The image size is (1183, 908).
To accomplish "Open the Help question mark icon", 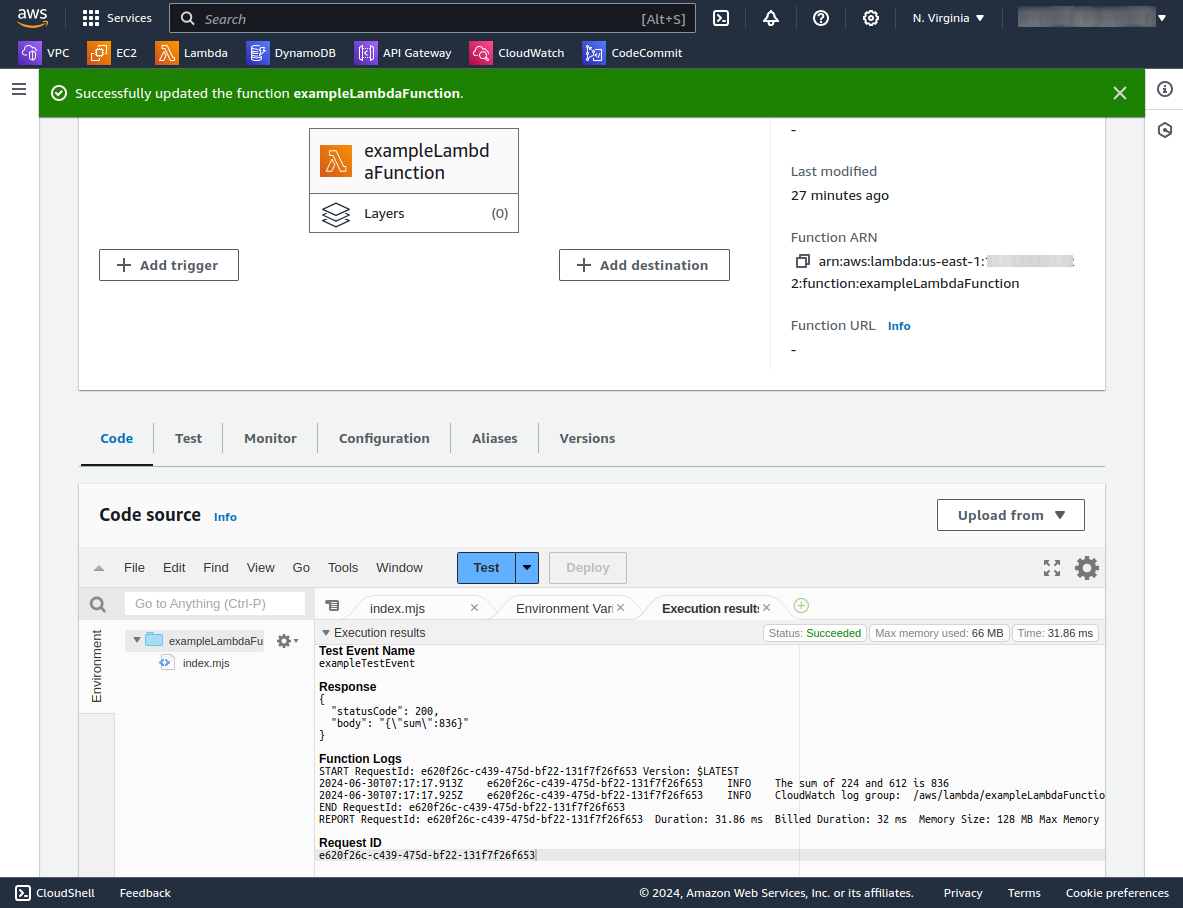I will (820, 18).
